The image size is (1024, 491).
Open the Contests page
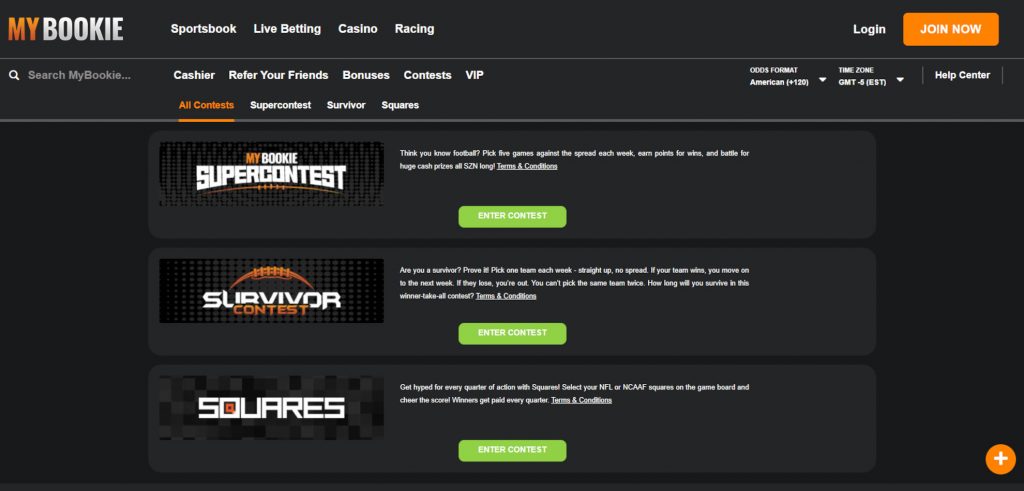427,75
